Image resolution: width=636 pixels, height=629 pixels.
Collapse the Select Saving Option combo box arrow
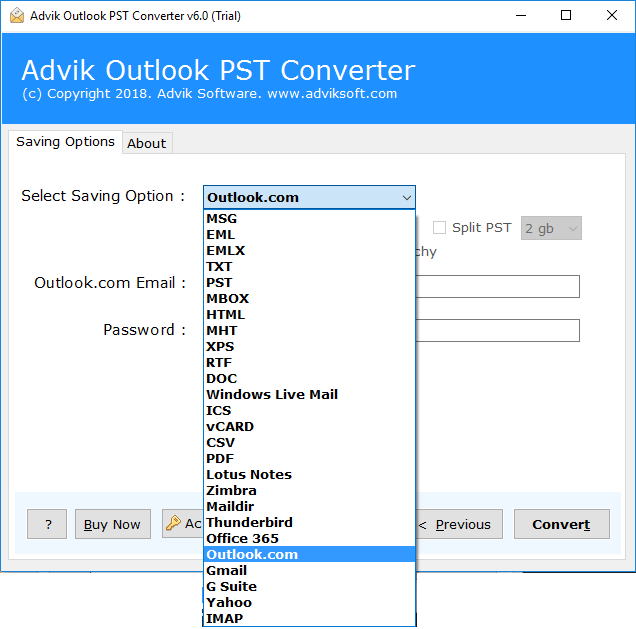pyautogui.click(x=407, y=198)
